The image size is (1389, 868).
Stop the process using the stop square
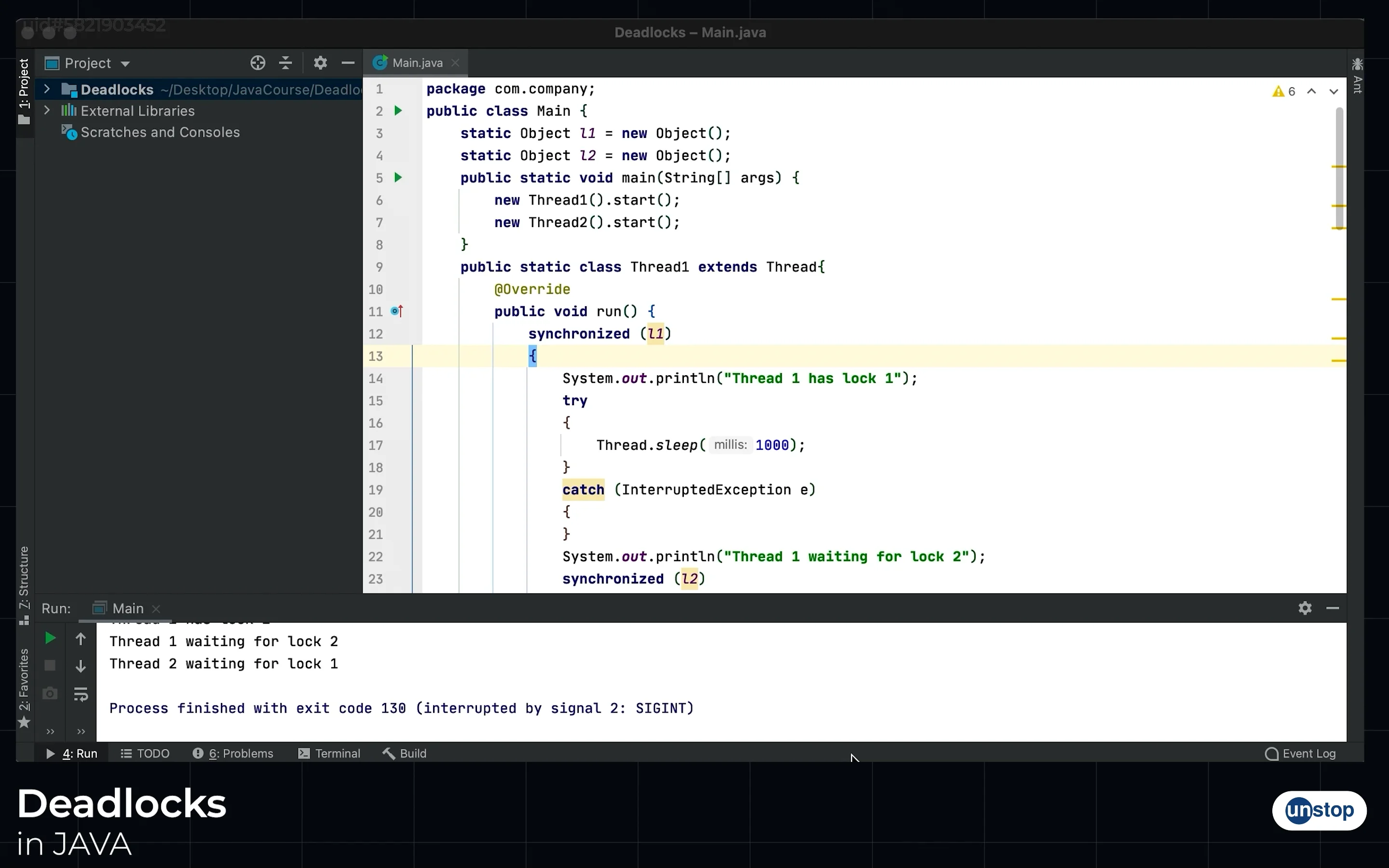click(x=49, y=665)
